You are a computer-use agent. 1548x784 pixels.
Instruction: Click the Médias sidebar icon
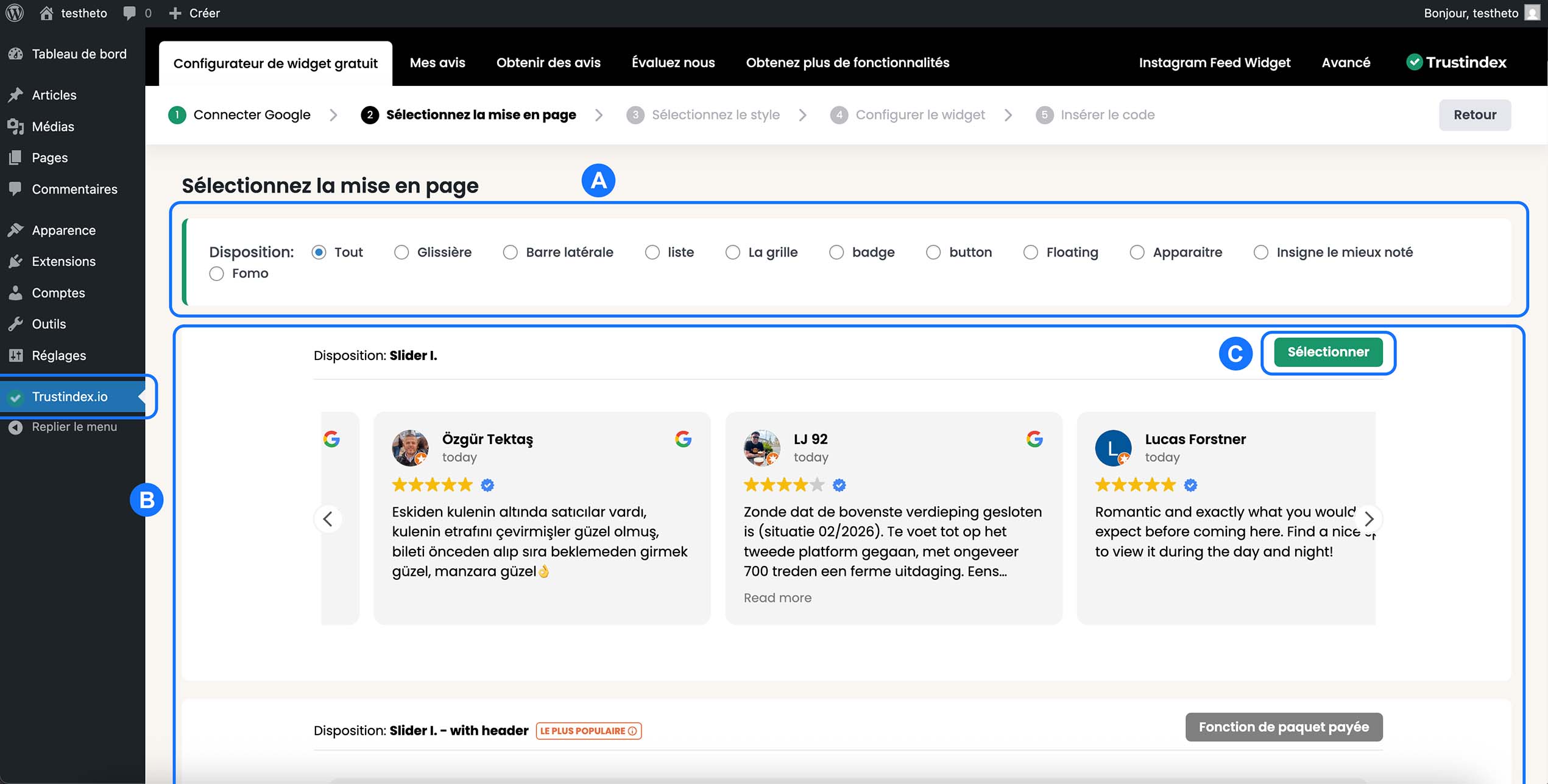16,127
